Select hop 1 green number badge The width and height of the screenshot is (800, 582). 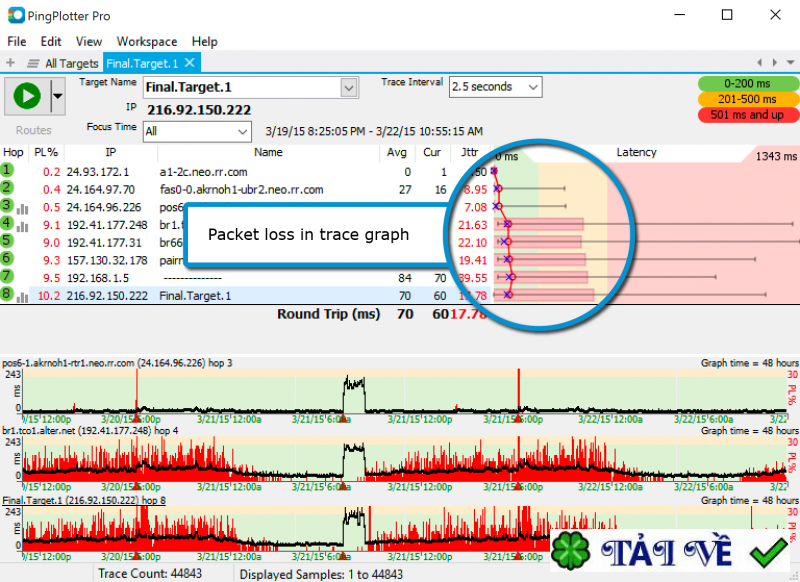pyautogui.click(x=5, y=169)
